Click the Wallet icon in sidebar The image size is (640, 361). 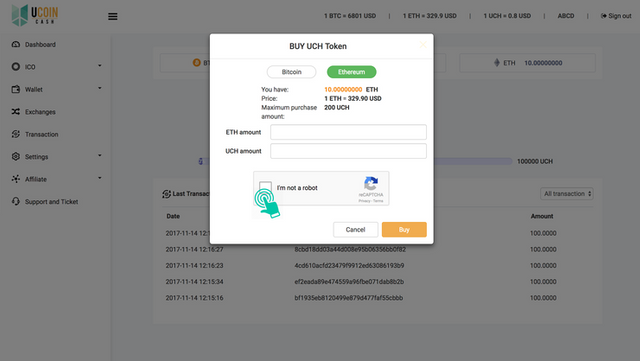coord(16,89)
